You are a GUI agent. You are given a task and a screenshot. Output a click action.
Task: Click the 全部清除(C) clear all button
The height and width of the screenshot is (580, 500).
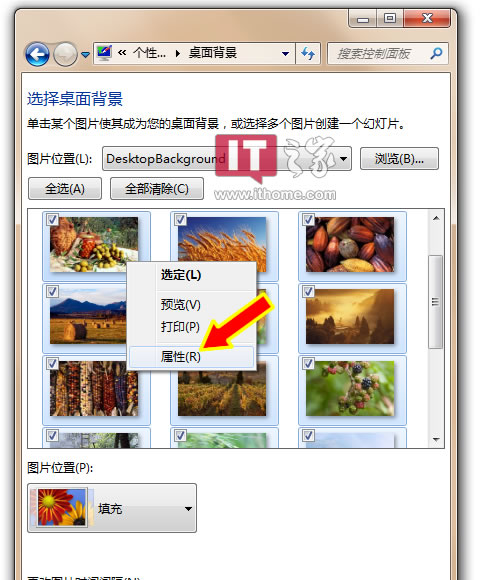pyautogui.click(x=157, y=189)
